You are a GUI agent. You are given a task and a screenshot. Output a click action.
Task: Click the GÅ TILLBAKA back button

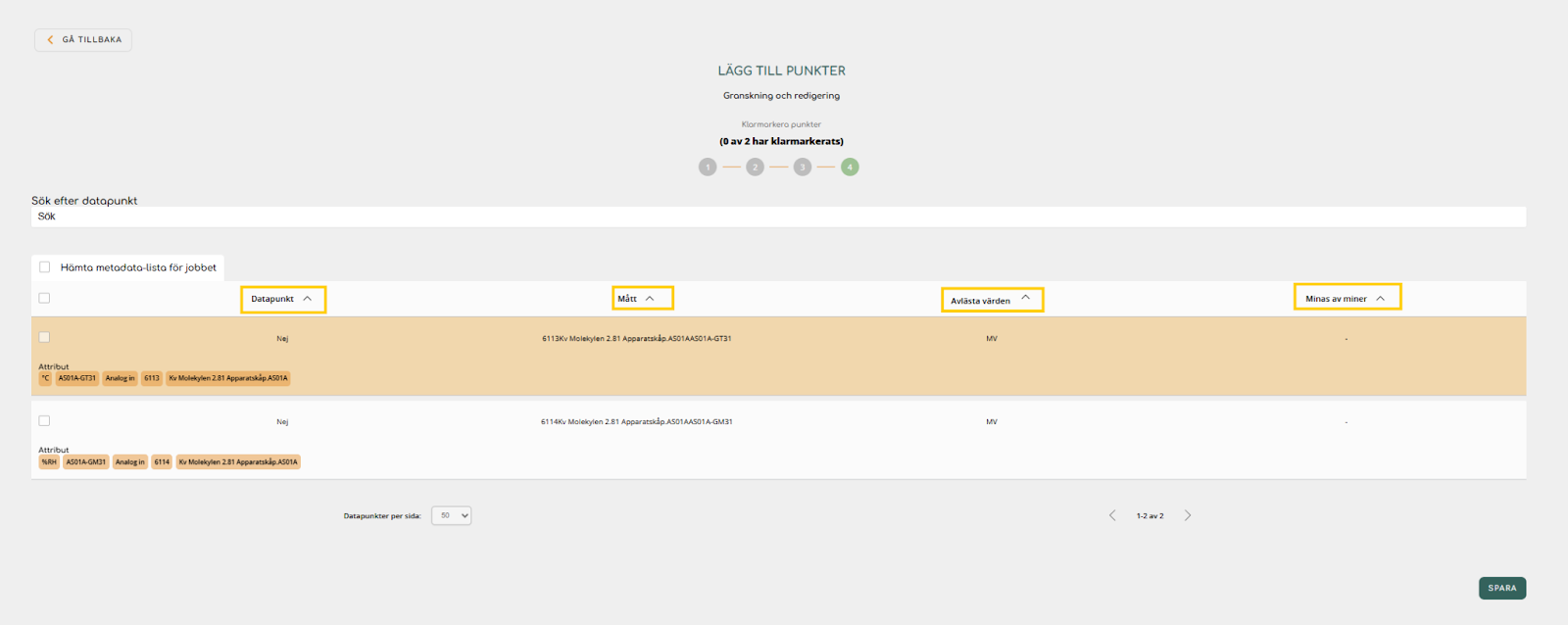click(x=83, y=40)
